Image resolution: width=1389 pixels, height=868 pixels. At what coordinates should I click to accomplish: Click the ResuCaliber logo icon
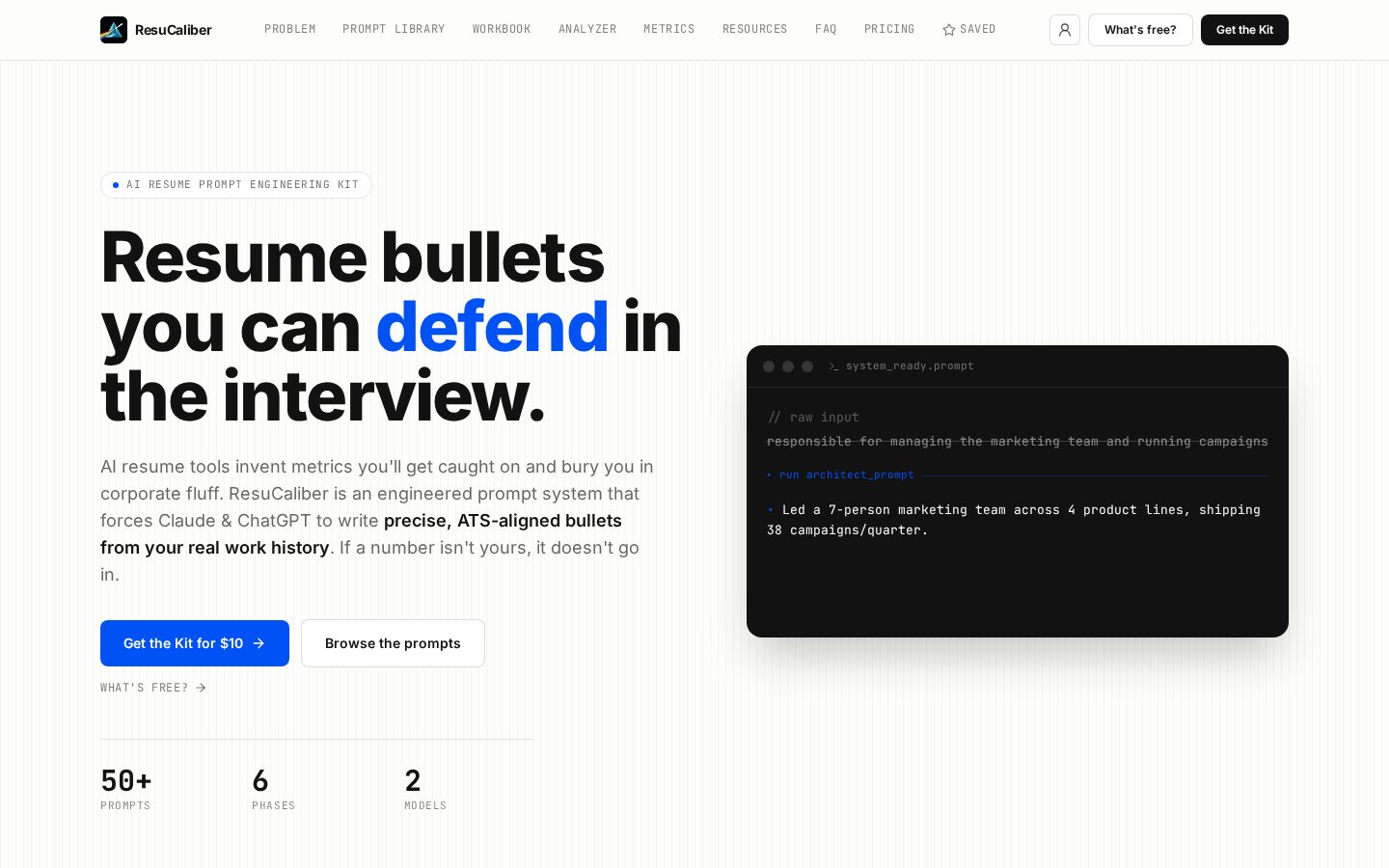[x=114, y=30]
